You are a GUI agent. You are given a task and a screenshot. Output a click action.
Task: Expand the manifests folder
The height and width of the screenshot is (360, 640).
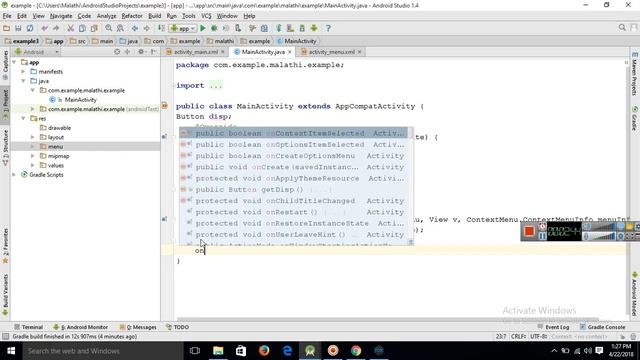23,72
